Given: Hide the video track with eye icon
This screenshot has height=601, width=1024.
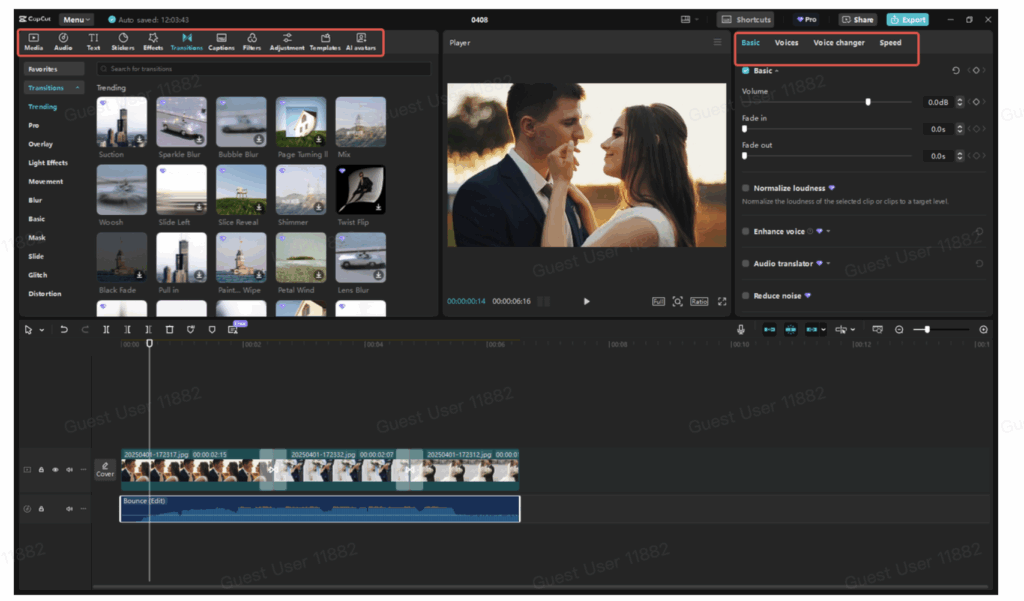Looking at the screenshot, I should pyautogui.click(x=55, y=469).
